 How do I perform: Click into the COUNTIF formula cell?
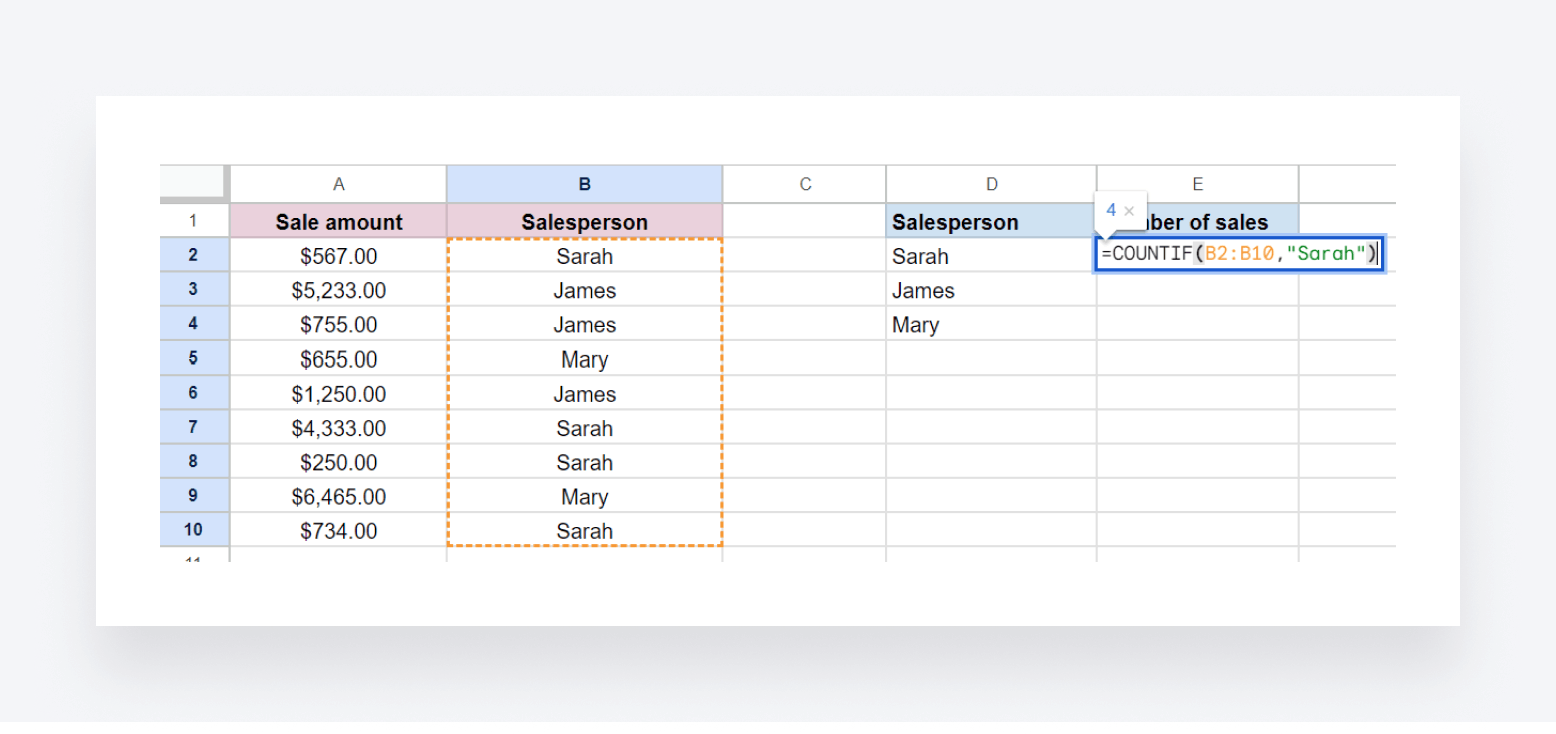(x=1240, y=254)
